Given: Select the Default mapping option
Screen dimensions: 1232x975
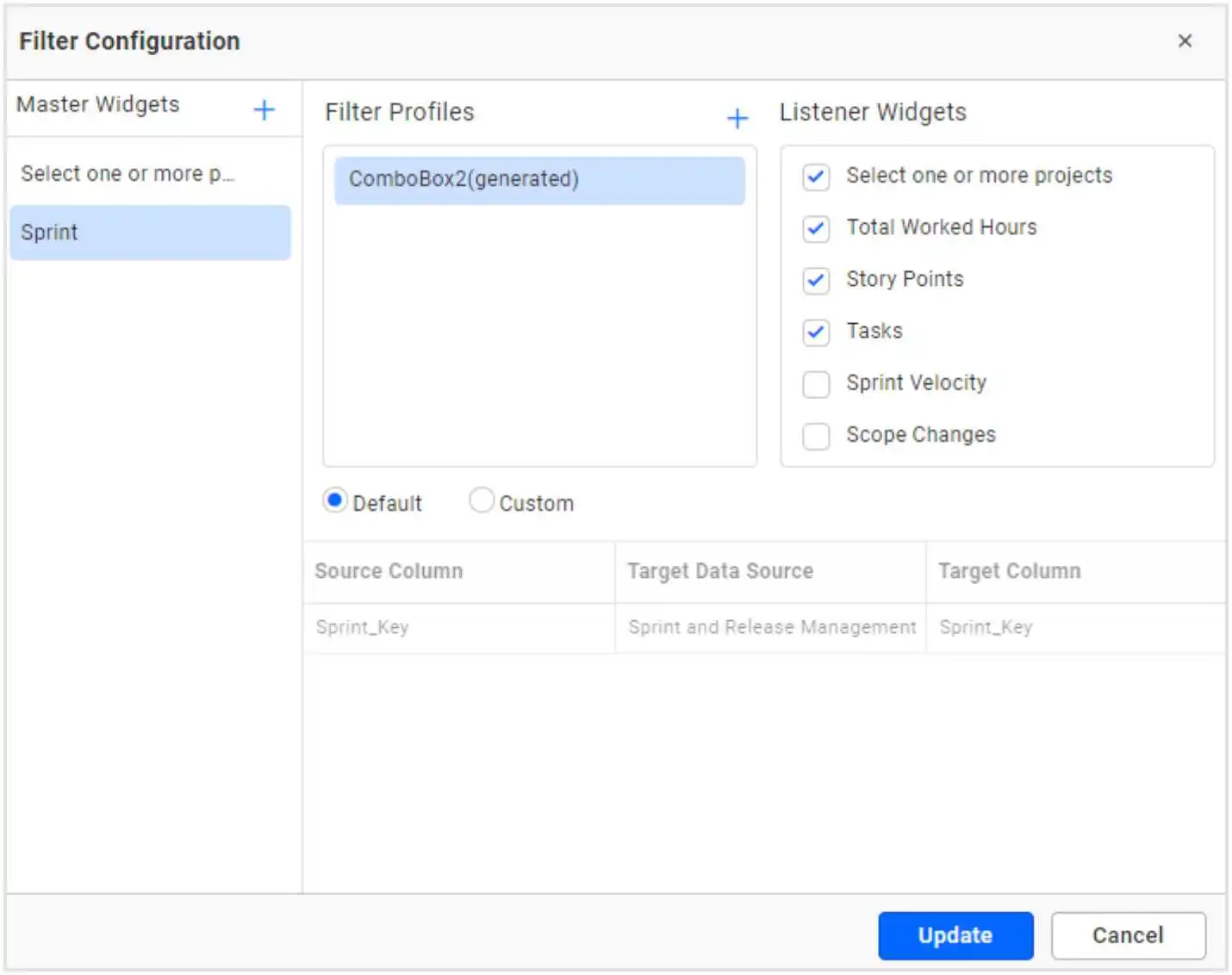Looking at the screenshot, I should 334,500.
